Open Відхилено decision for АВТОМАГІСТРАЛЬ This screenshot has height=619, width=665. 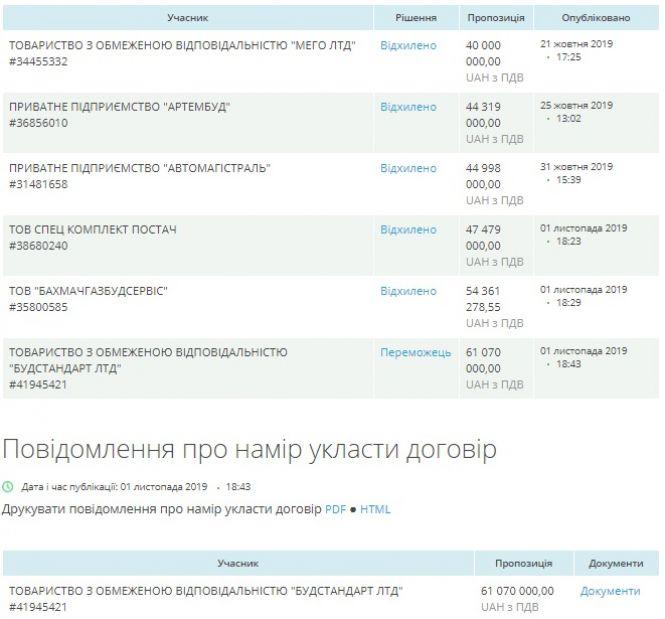pos(408,168)
